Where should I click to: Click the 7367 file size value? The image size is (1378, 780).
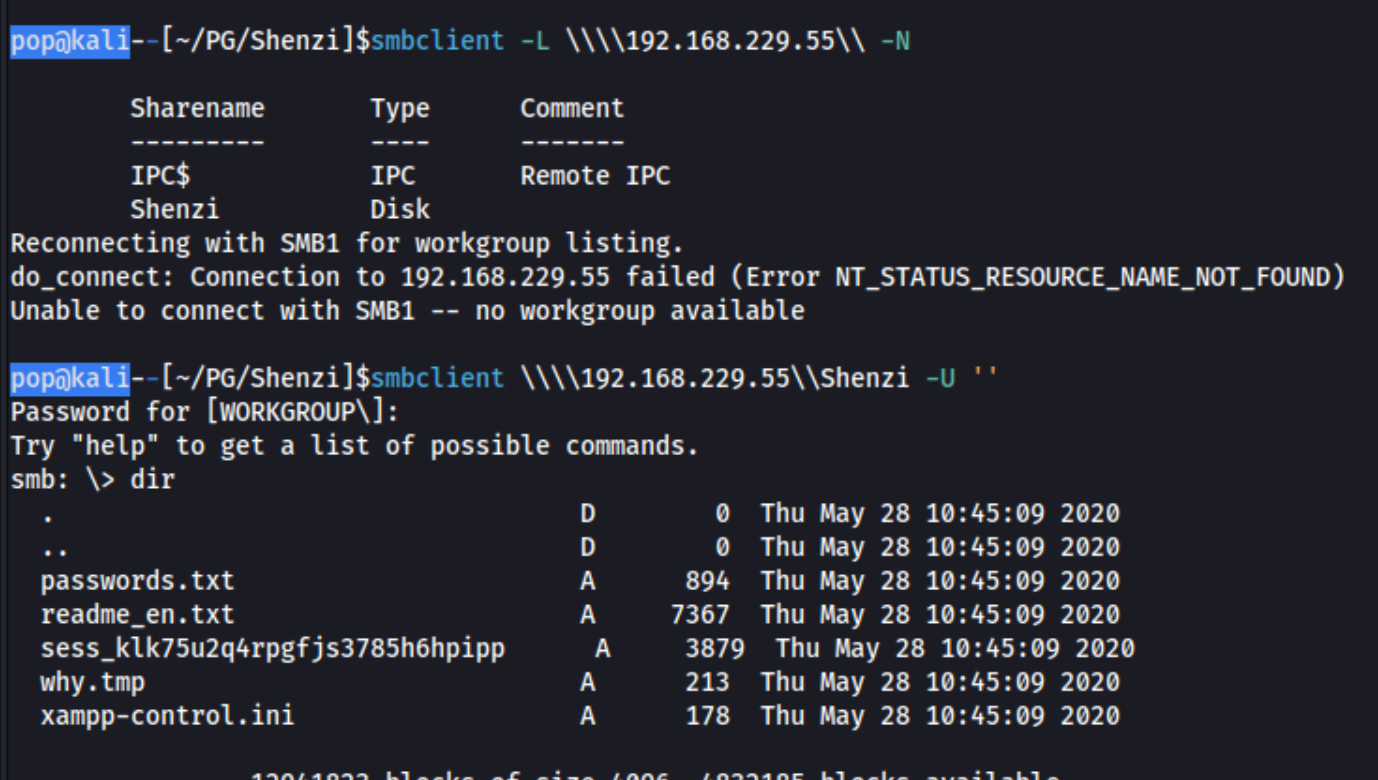699,615
